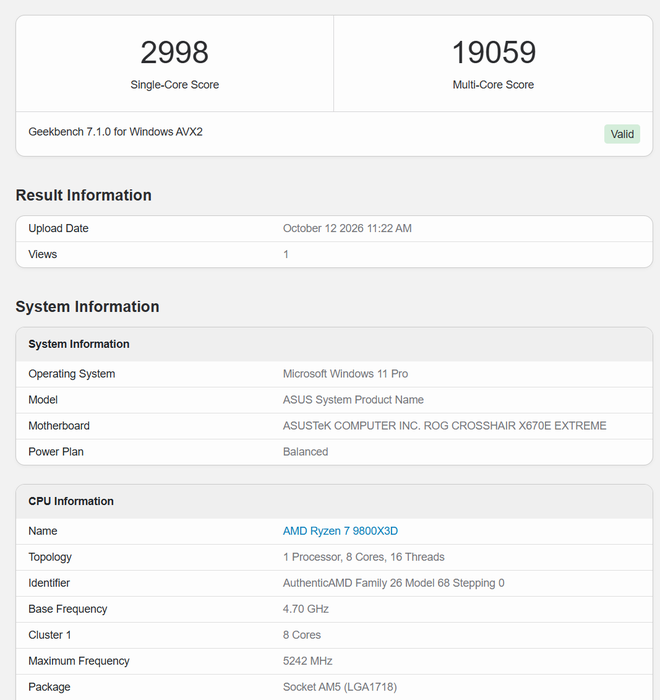Click the CPU Information table header
Image resolution: width=660 pixels, height=700 pixels.
(334, 501)
